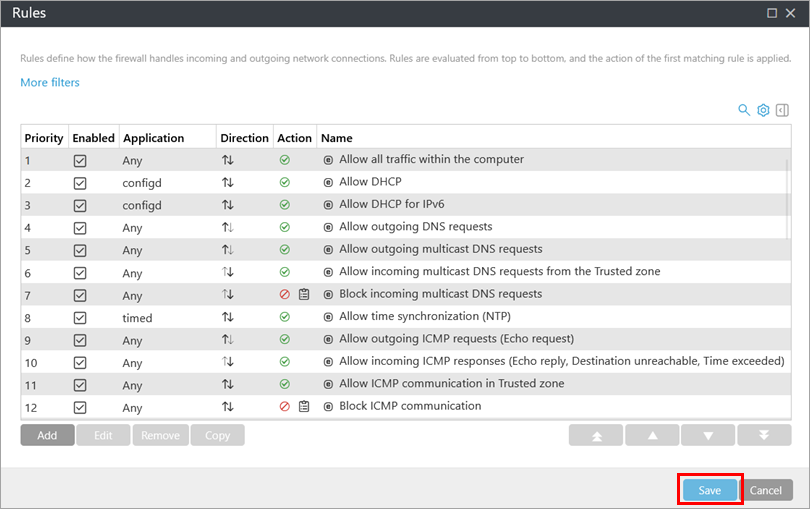The width and height of the screenshot is (810, 509).
Task: Click the block icon for rule 7
Action: tap(284, 295)
